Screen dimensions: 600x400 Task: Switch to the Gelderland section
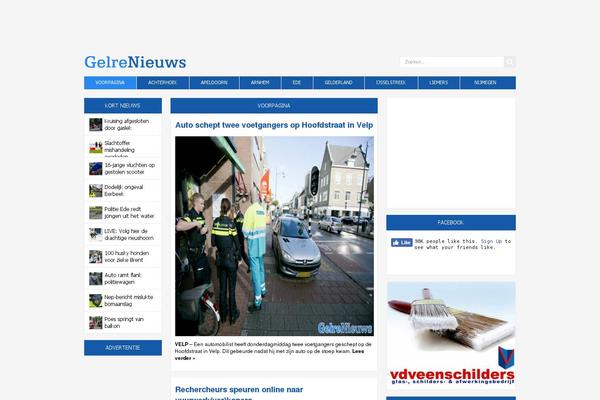tap(339, 83)
